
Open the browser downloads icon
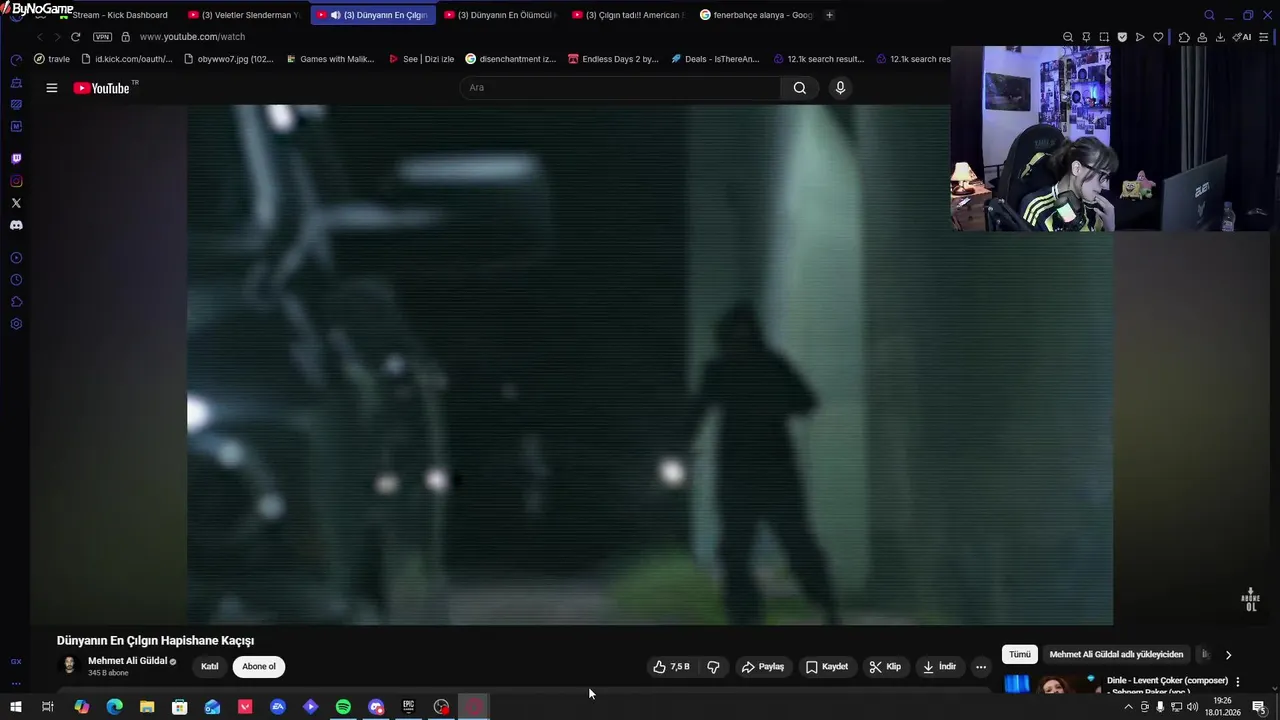pyautogui.click(x=1220, y=37)
